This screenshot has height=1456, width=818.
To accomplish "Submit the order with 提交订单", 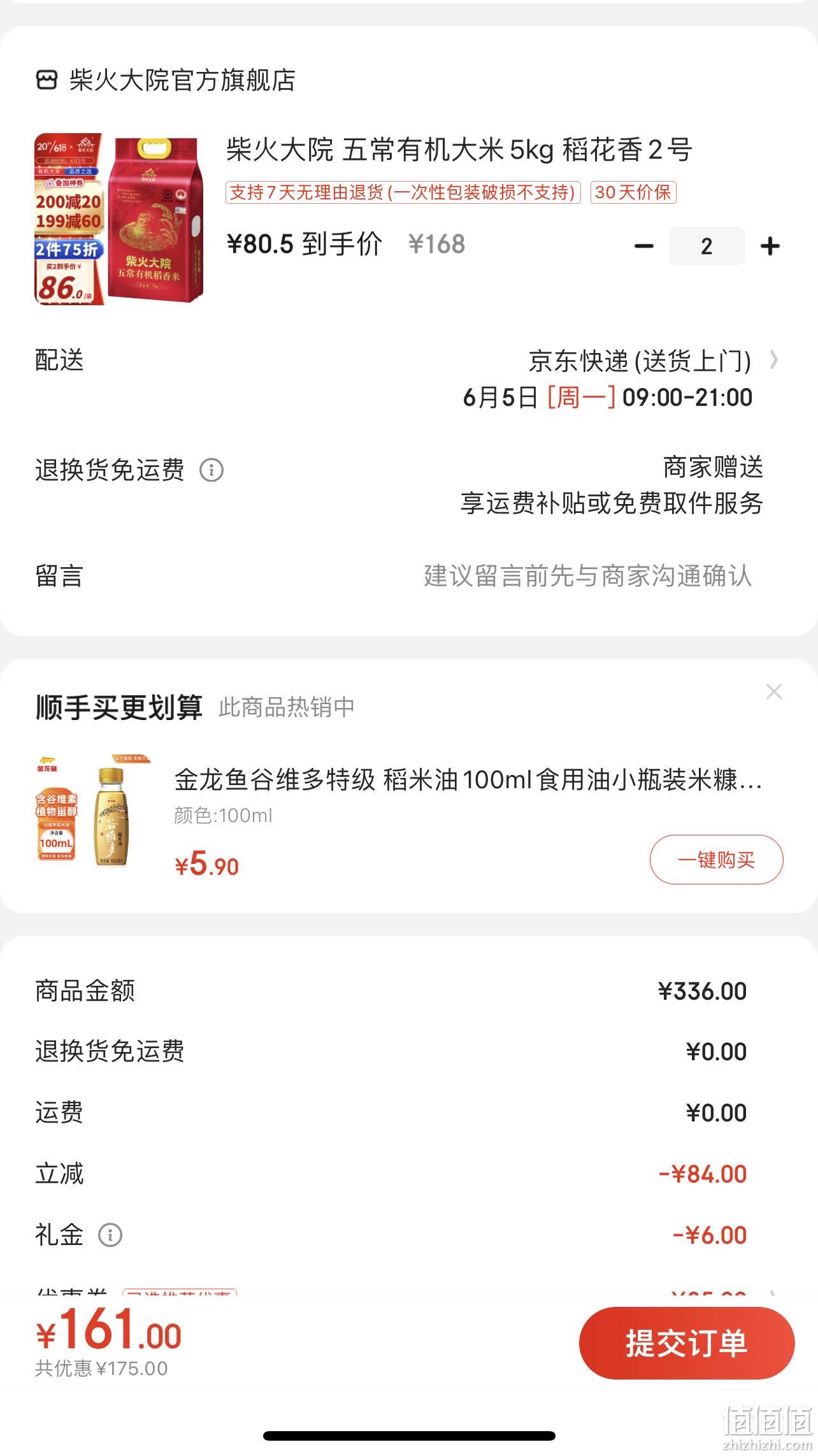I will click(687, 1343).
